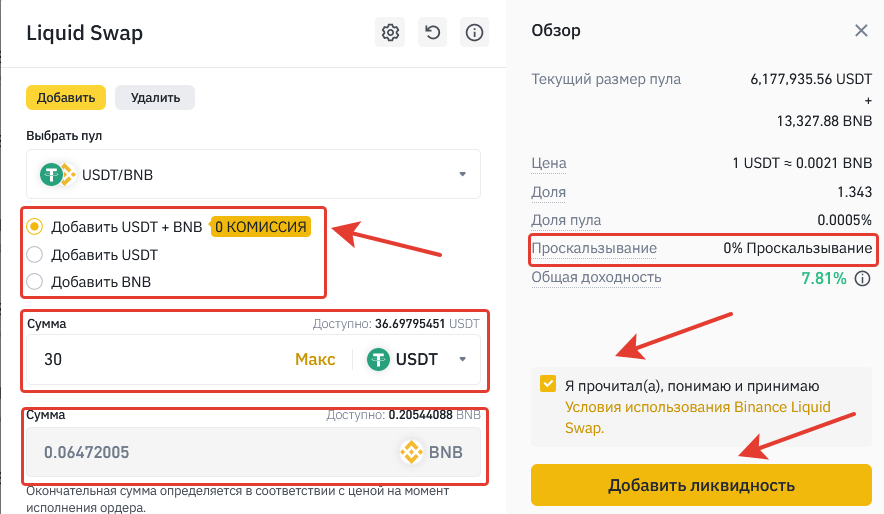Screen dimensions: 884x514
Task: Click the refresh history icon
Action: point(432,32)
